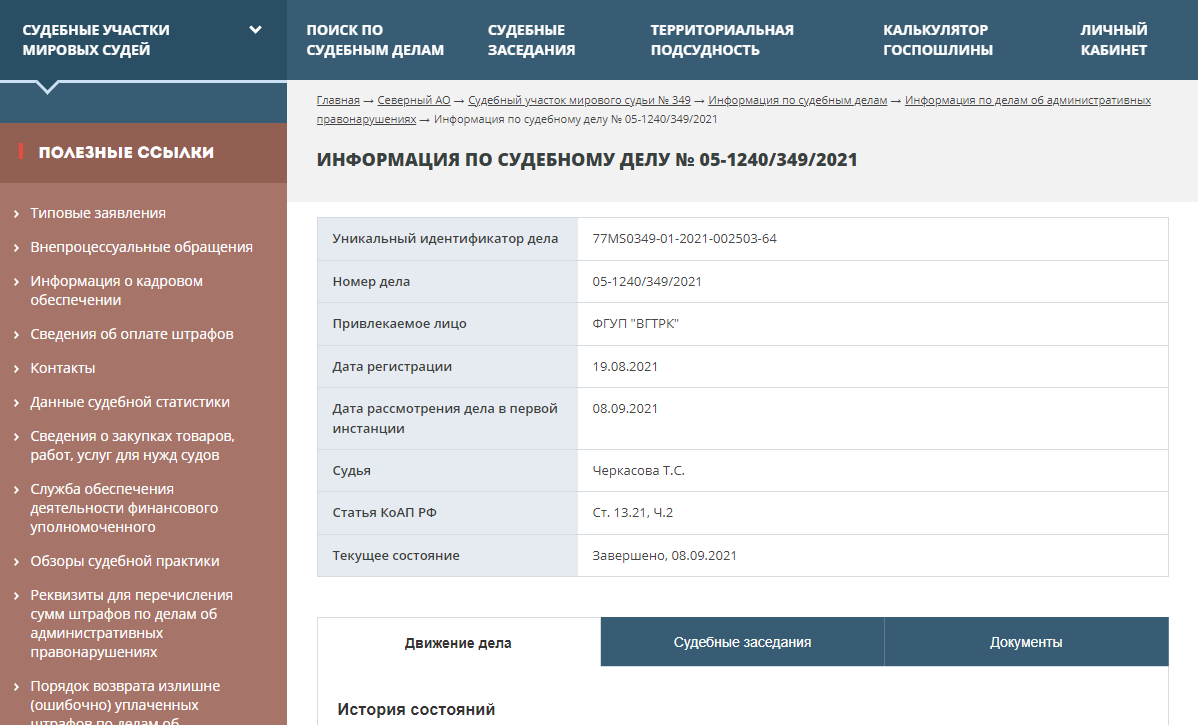View Данные судебной статистики

tap(130, 402)
